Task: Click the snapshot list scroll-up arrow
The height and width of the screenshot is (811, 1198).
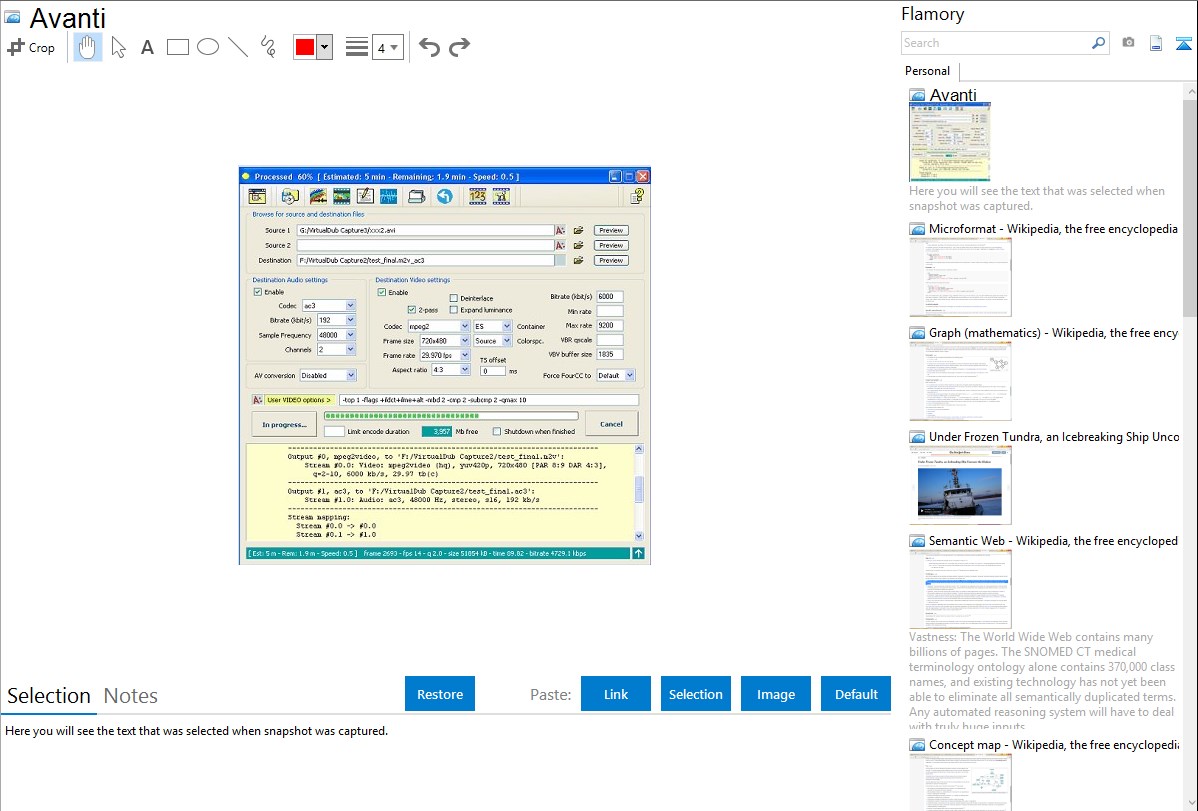Action: pyautogui.click(x=1190, y=92)
